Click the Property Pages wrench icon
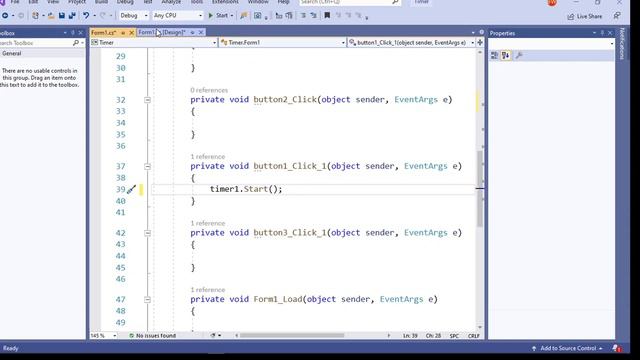640x360 pixels. tap(519, 56)
